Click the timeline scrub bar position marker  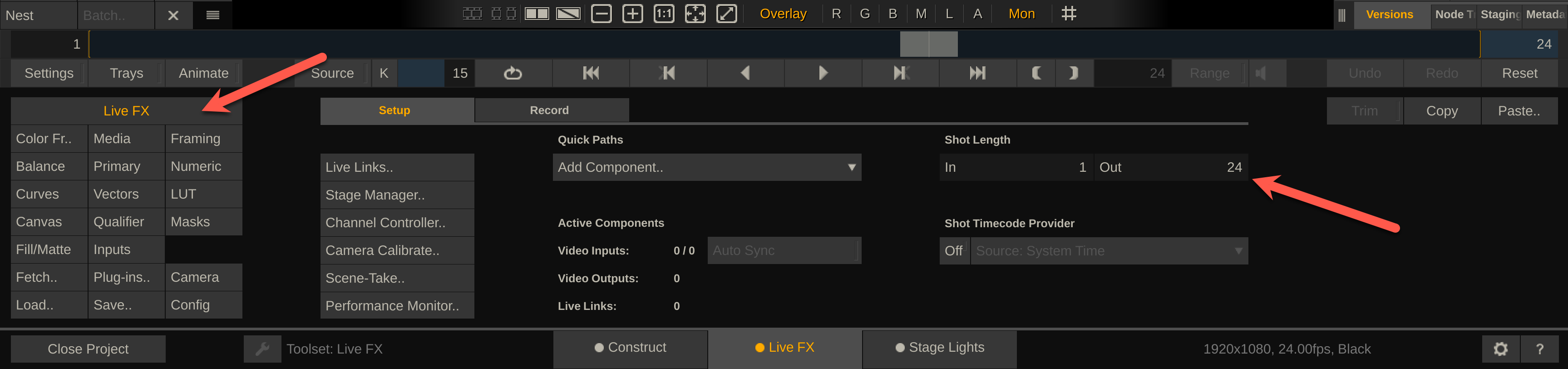[x=928, y=44]
